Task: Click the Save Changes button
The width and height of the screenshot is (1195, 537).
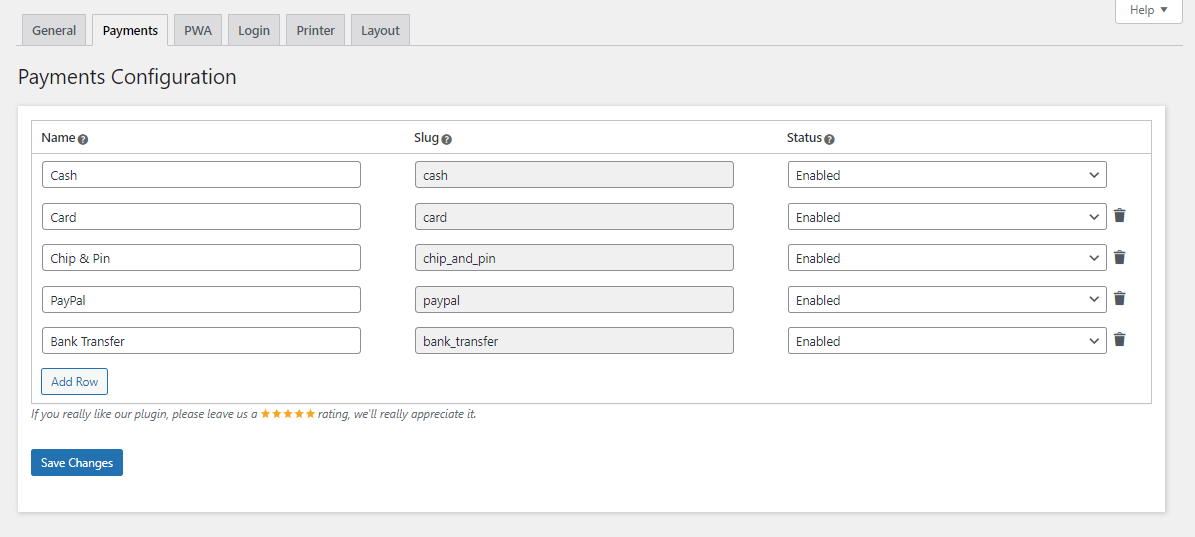Action: (x=77, y=463)
